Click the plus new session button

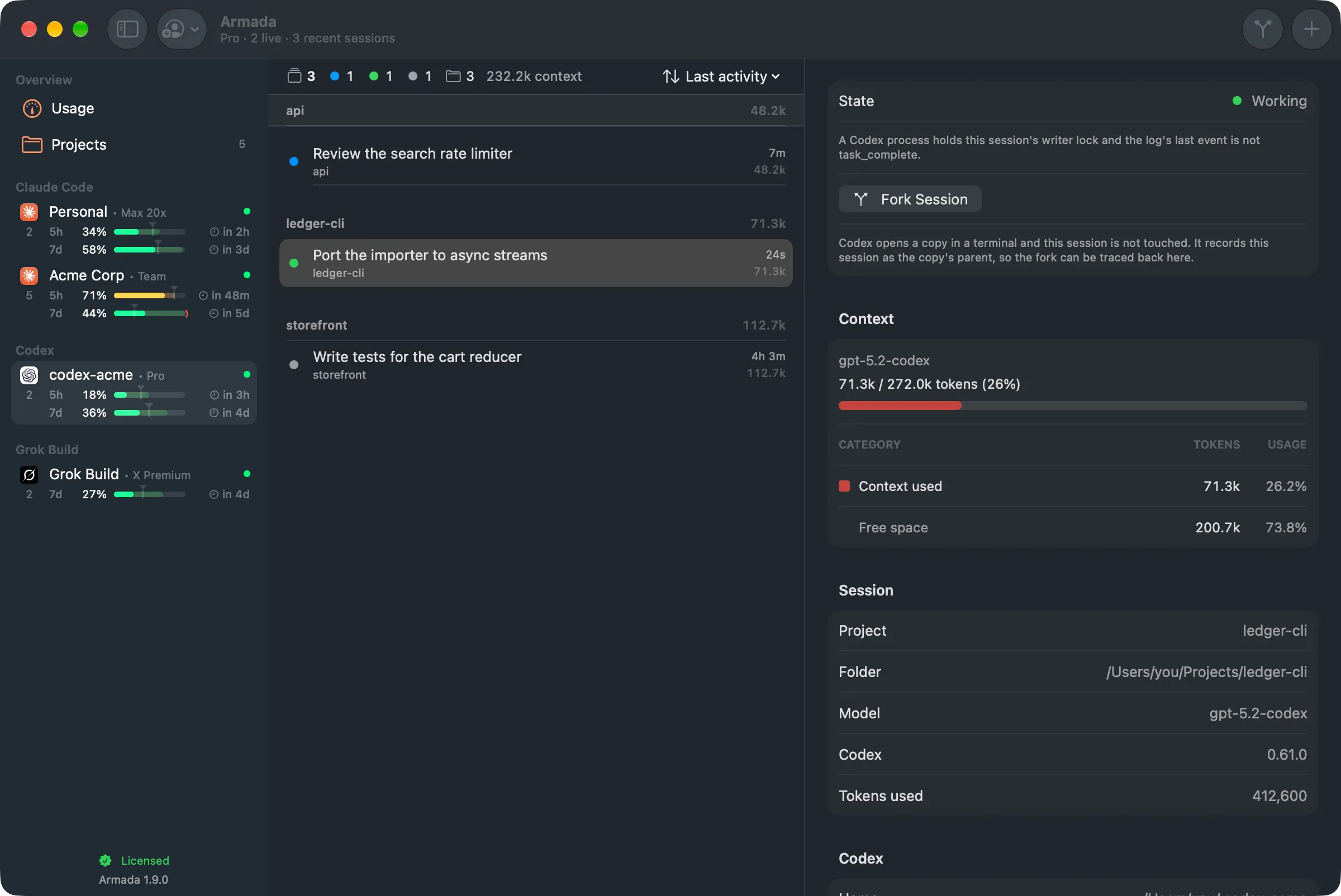(1311, 28)
